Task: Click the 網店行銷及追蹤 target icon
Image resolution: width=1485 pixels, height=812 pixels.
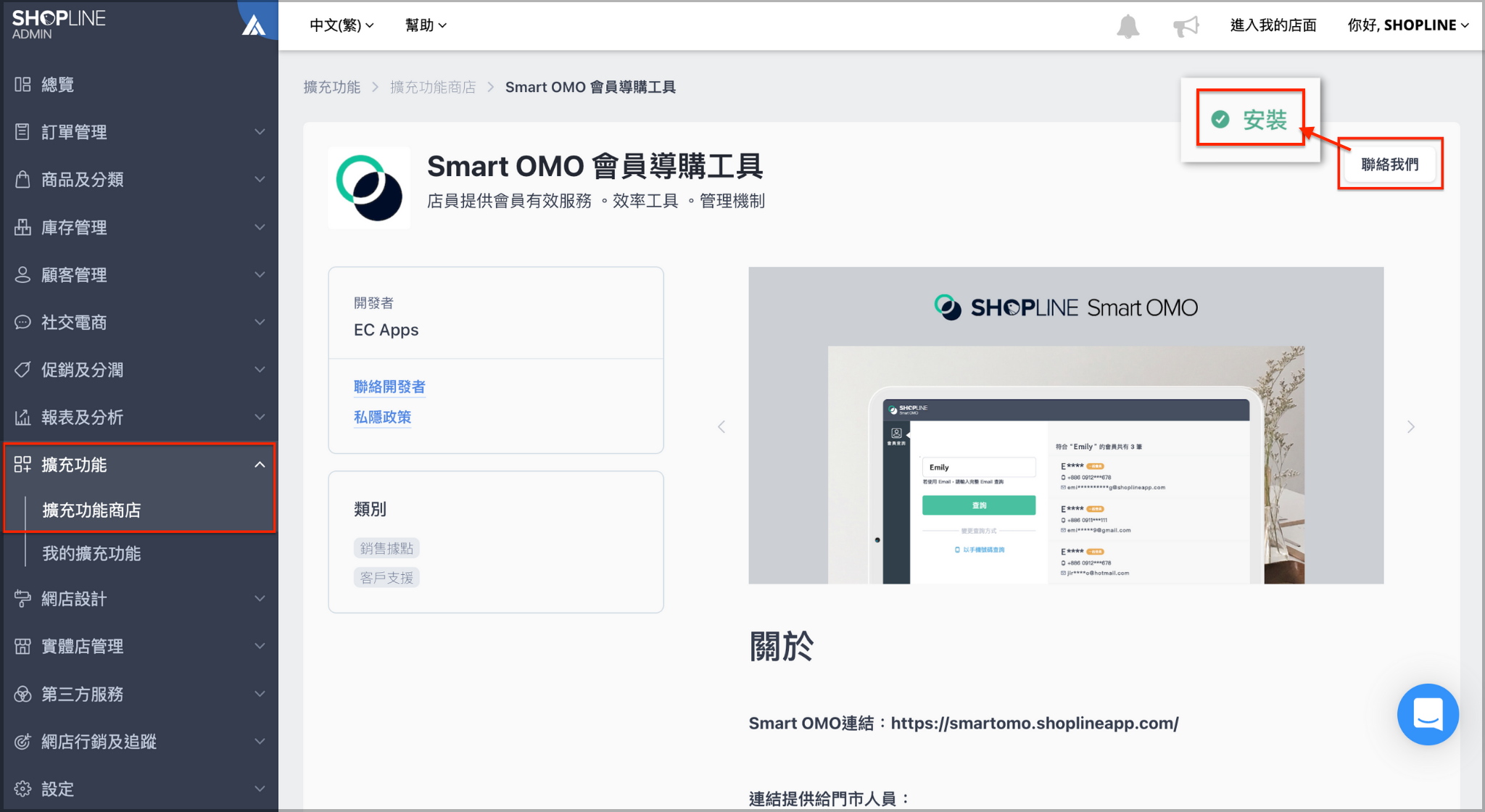Action: (x=22, y=742)
